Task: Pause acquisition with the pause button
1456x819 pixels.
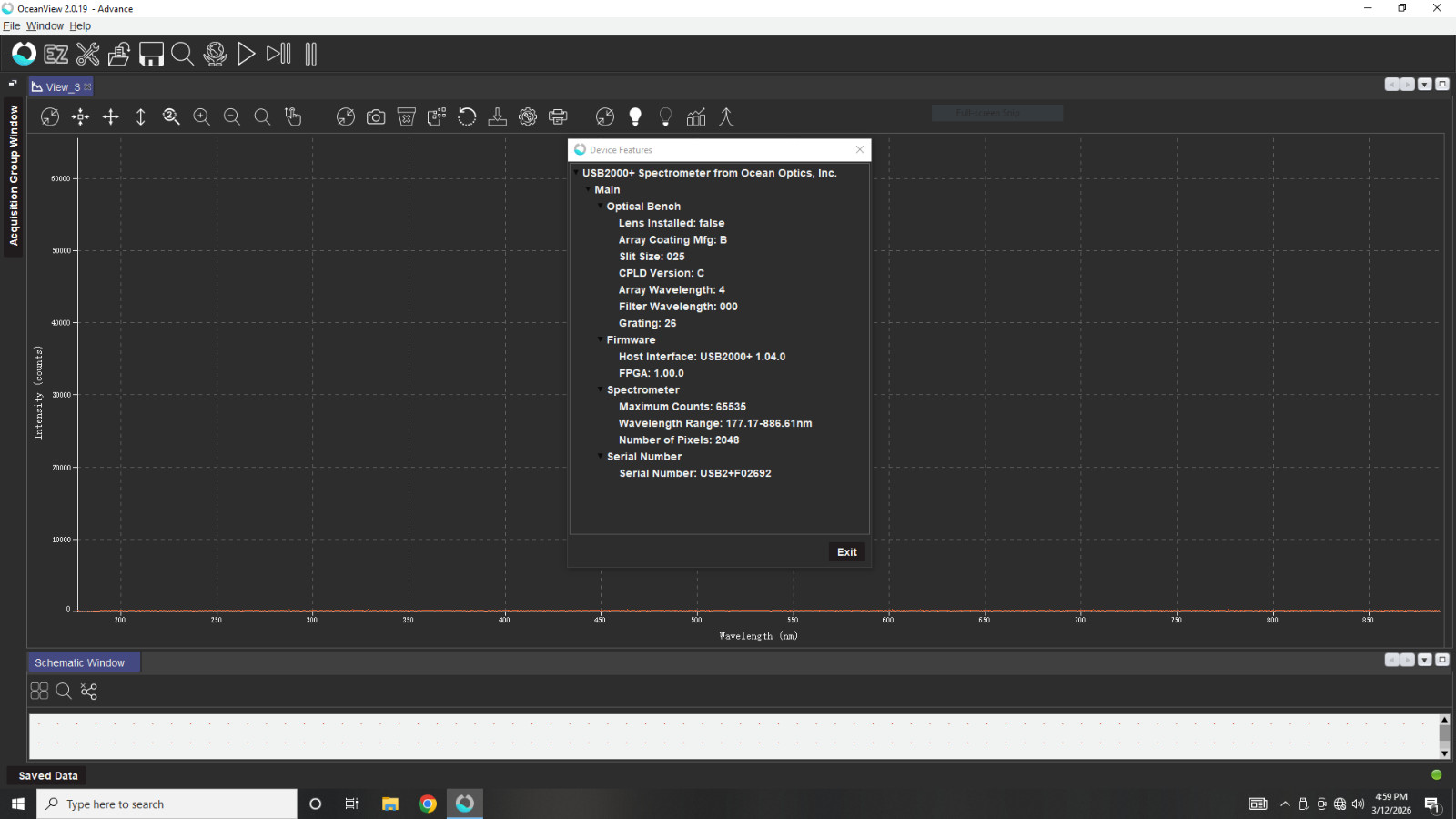Action: 310,55
